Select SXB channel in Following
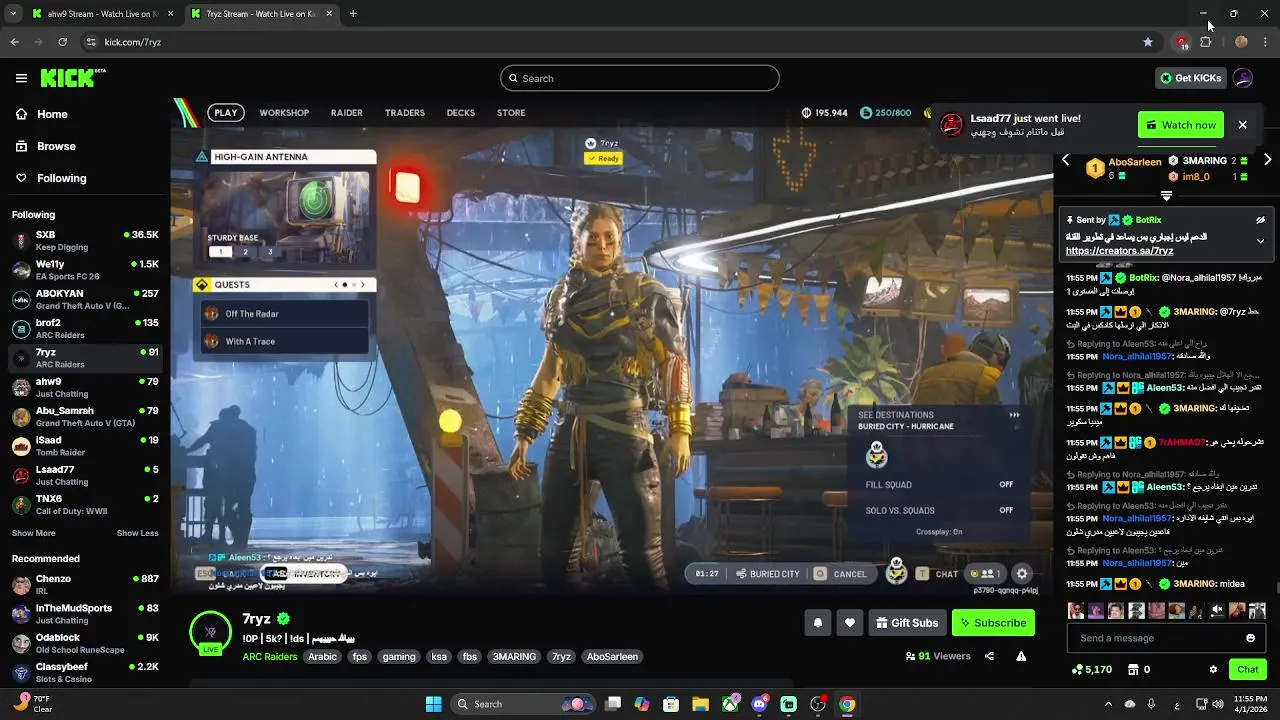The width and height of the screenshot is (1280, 720). pyautogui.click(x=84, y=241)
